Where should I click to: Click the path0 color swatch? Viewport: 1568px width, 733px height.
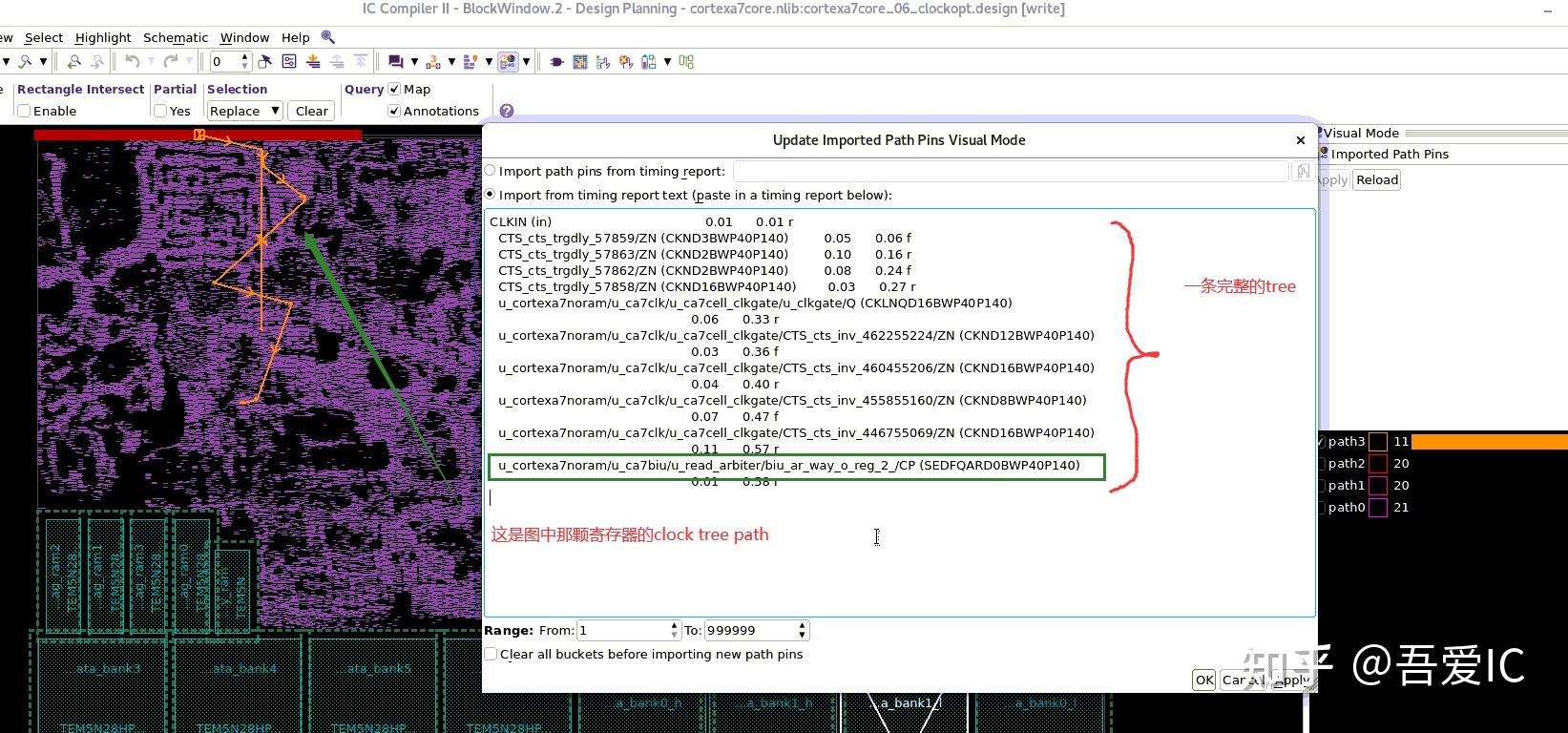pos(1378,508)
